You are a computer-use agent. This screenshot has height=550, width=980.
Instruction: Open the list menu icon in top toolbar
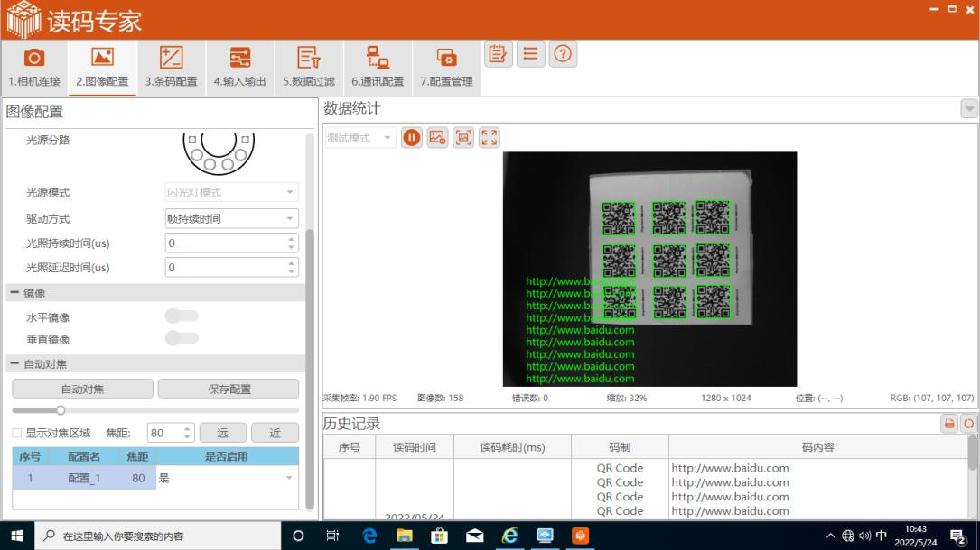[x=531, y=54]
